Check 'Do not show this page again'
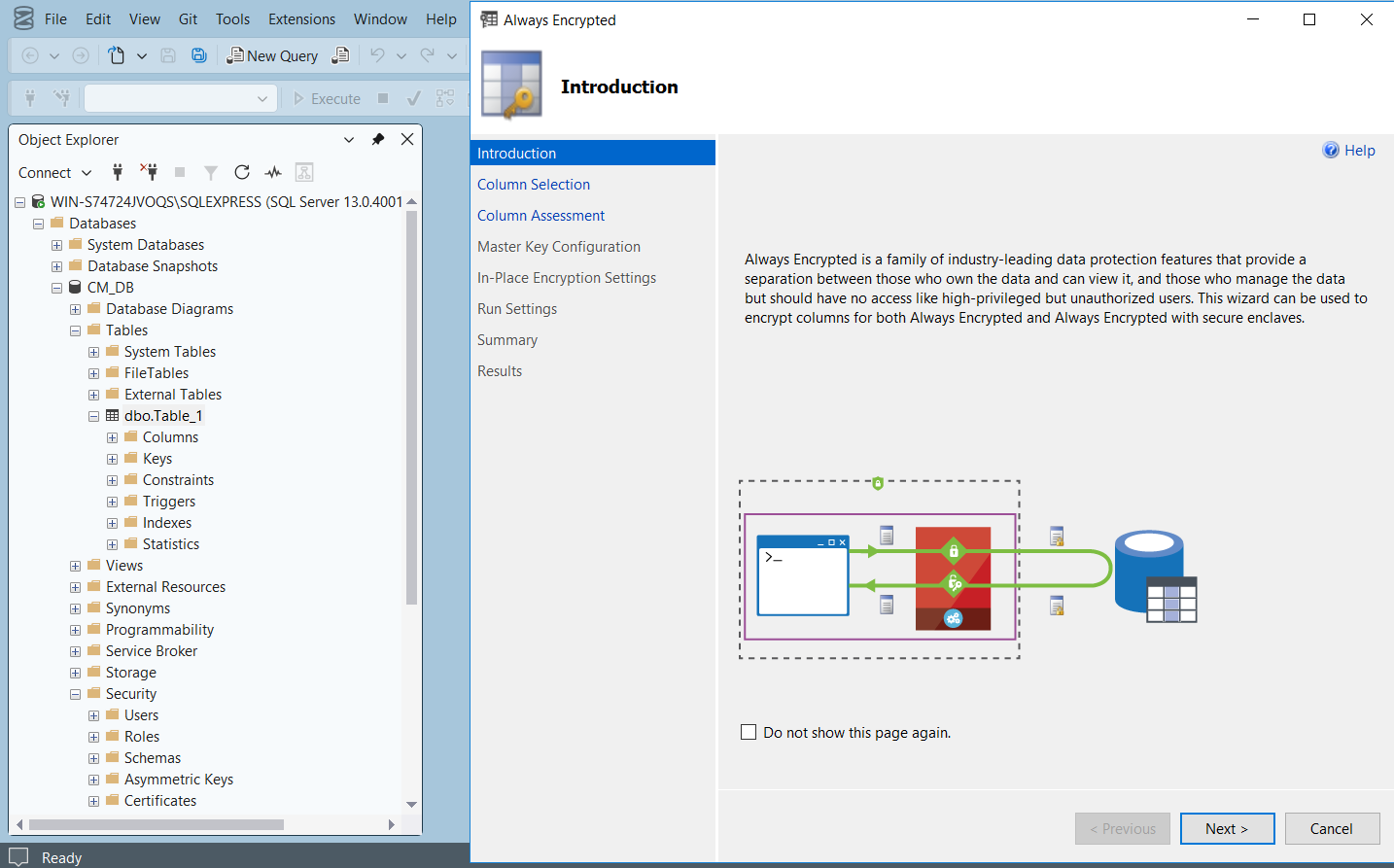1394x868 pixels. [x=749, y=732]
